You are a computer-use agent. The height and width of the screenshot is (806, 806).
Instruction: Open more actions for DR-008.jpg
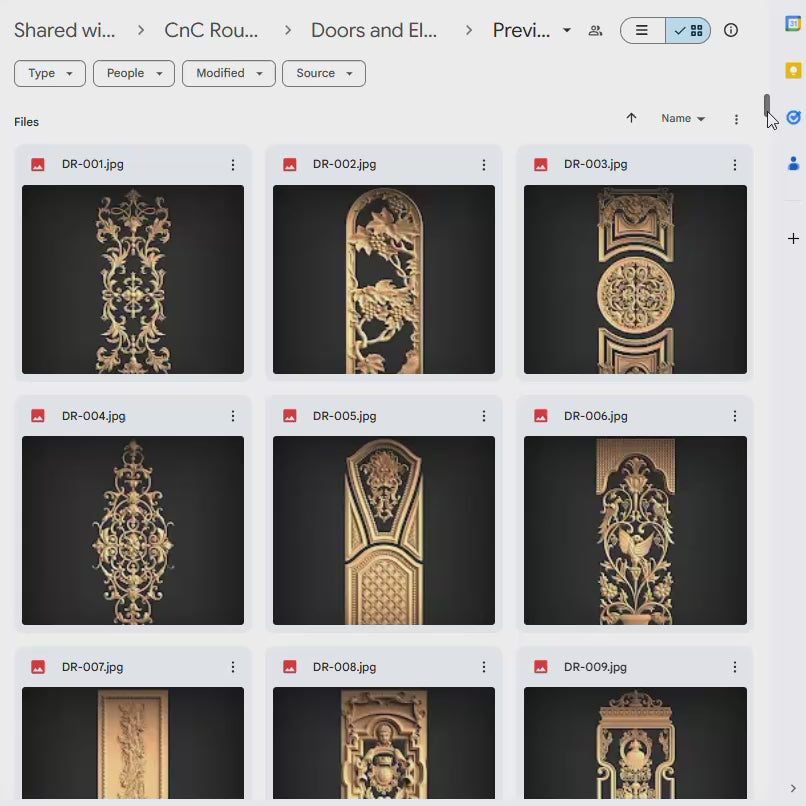(484, 667)
